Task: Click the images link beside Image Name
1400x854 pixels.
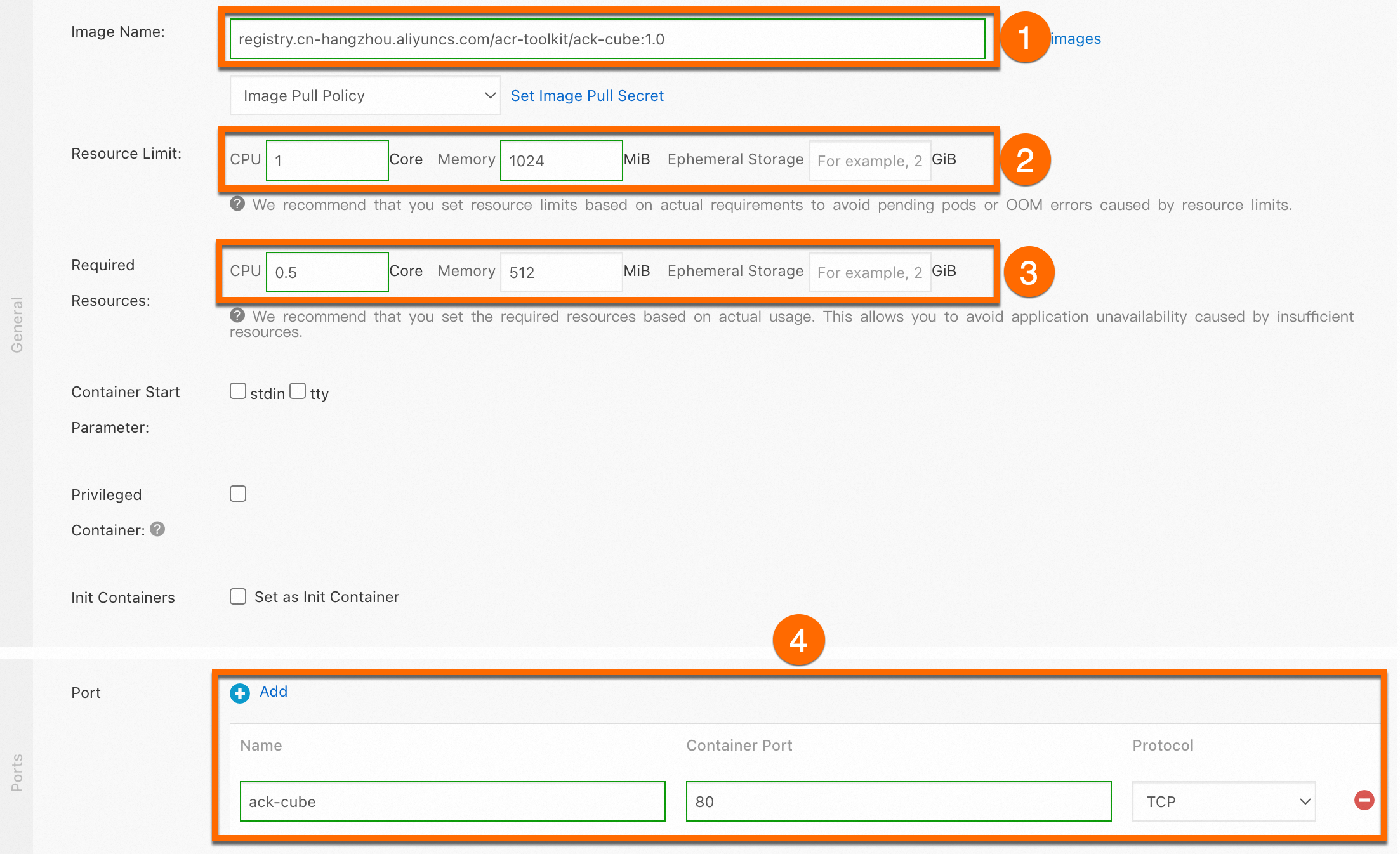Action: (1076, 39)
